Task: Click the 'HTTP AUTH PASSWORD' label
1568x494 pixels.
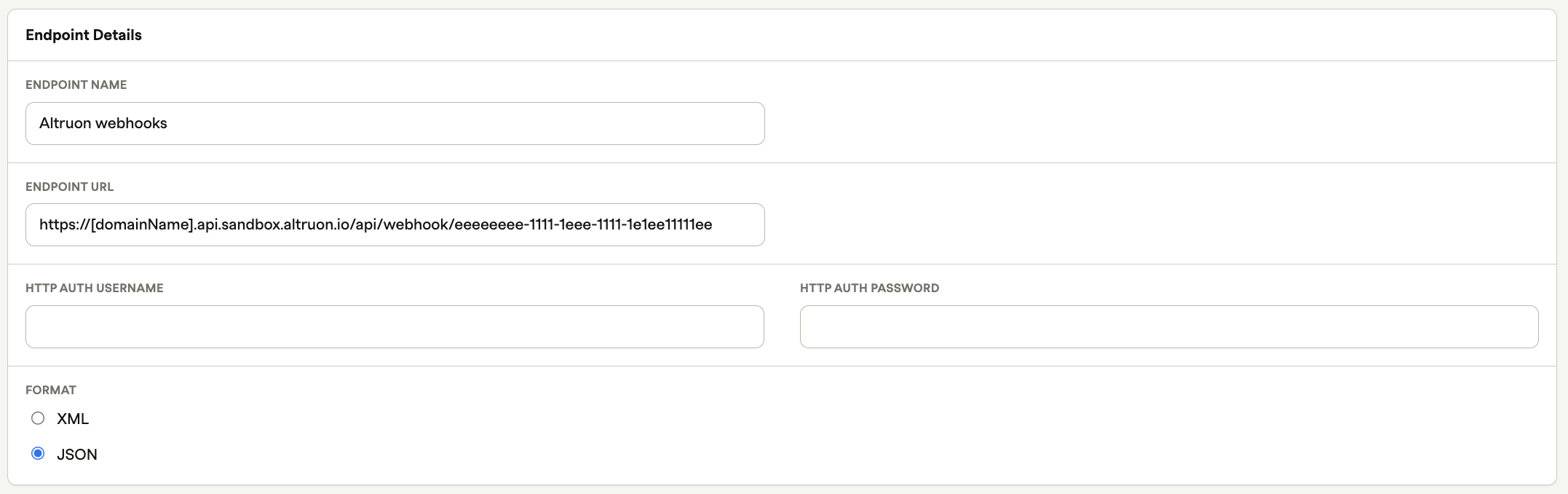Action: pyautogui.click(x=869, y=288)
